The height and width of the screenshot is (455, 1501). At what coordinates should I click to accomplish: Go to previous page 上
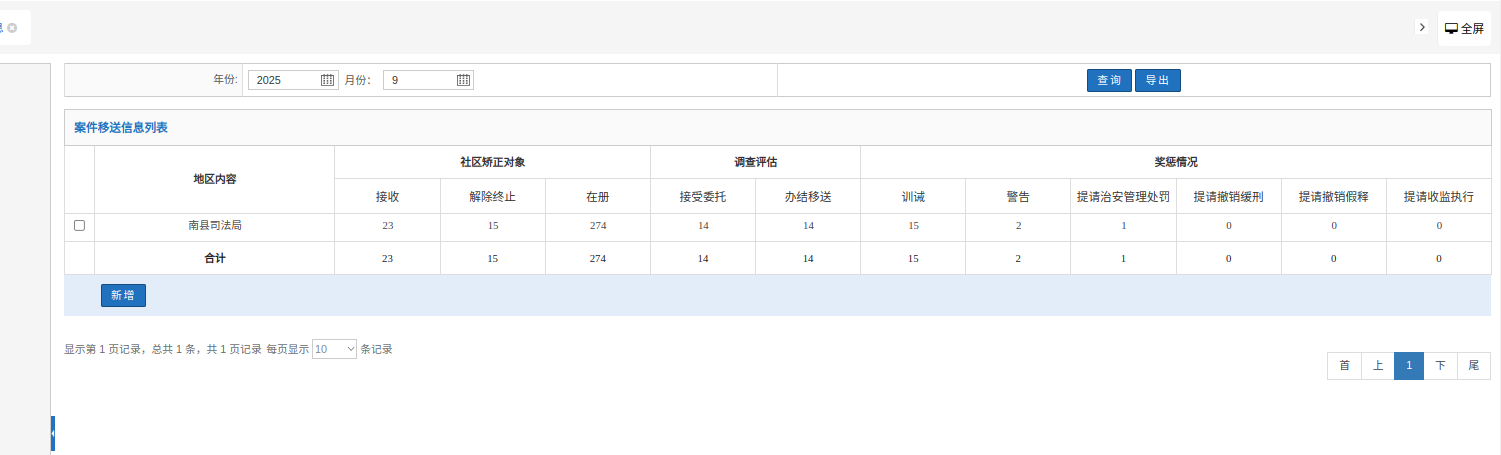pos(1377,366)
